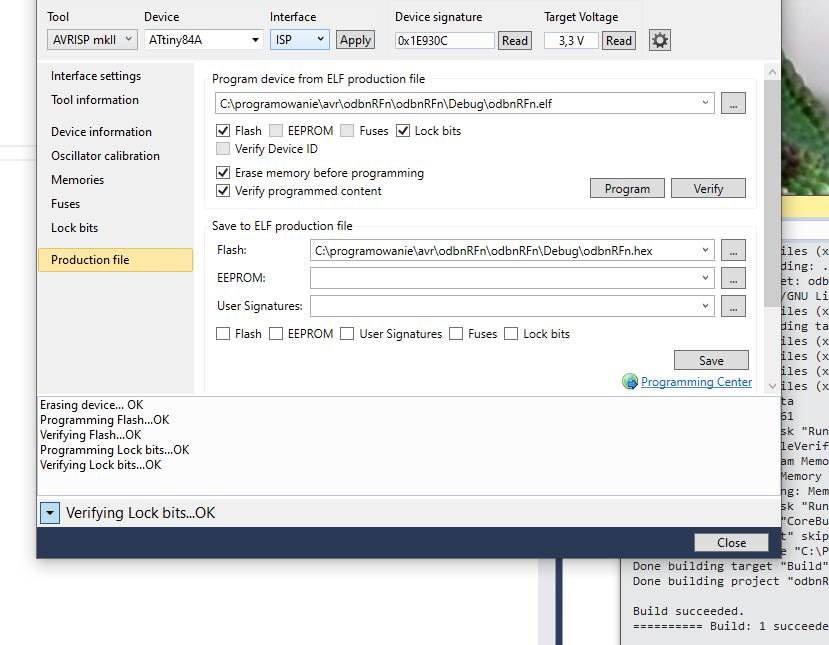Open the Programming Center link

(696, 382)
